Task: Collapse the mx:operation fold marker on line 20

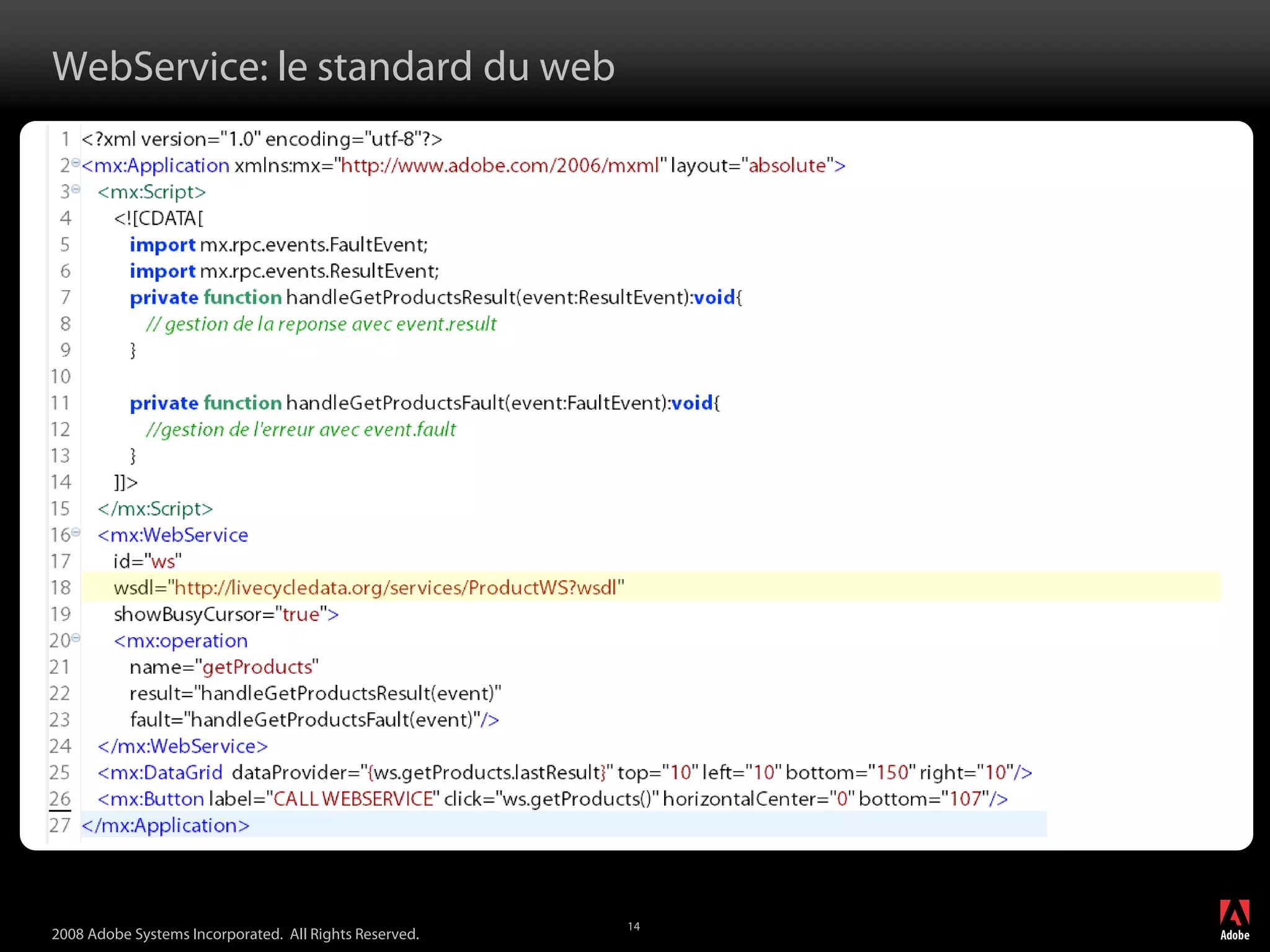Action: [76, 637]
